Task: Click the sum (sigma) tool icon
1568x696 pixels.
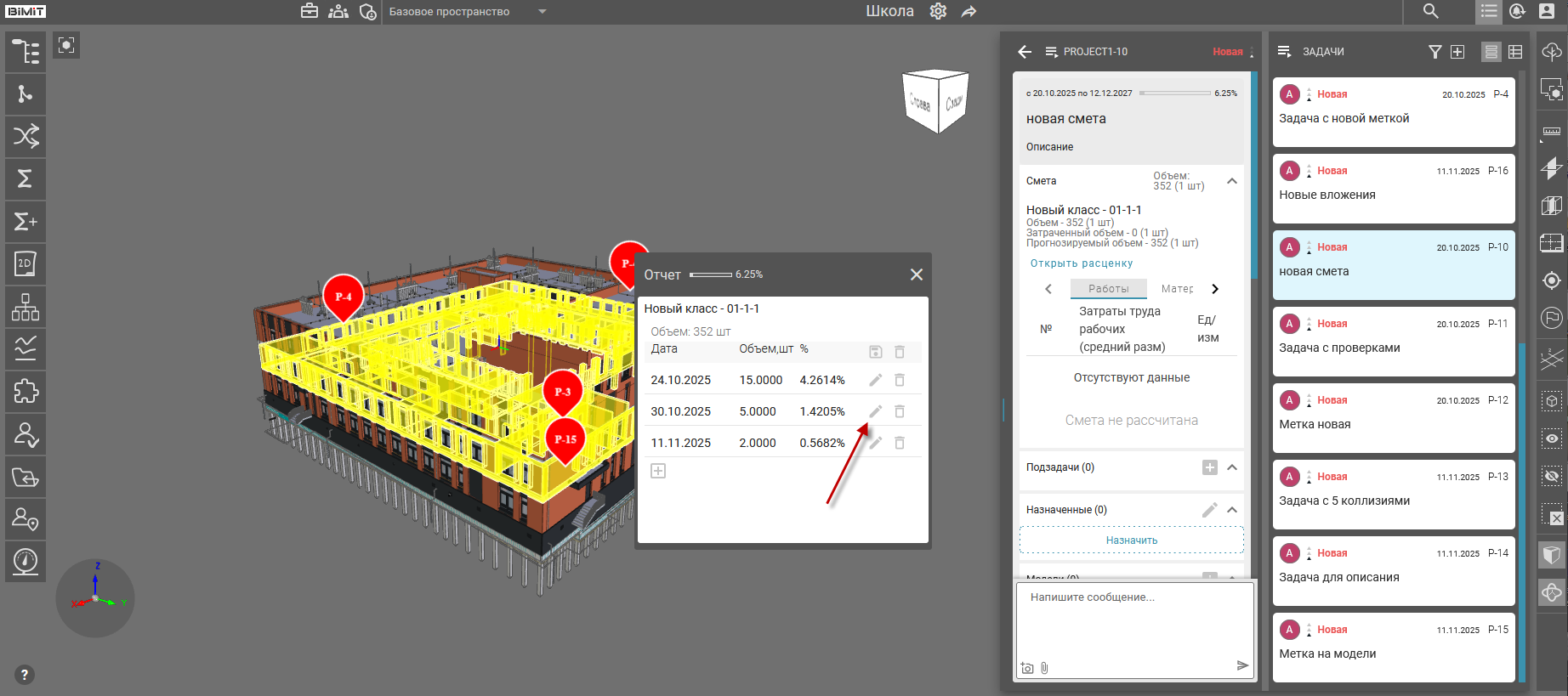Action: tap(26, 179)
